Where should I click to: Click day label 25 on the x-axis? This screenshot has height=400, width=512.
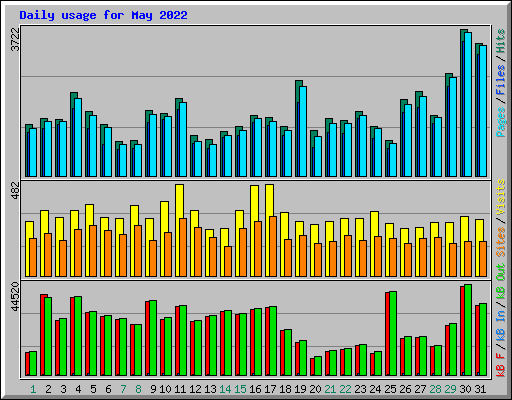(x=390, y=389)
